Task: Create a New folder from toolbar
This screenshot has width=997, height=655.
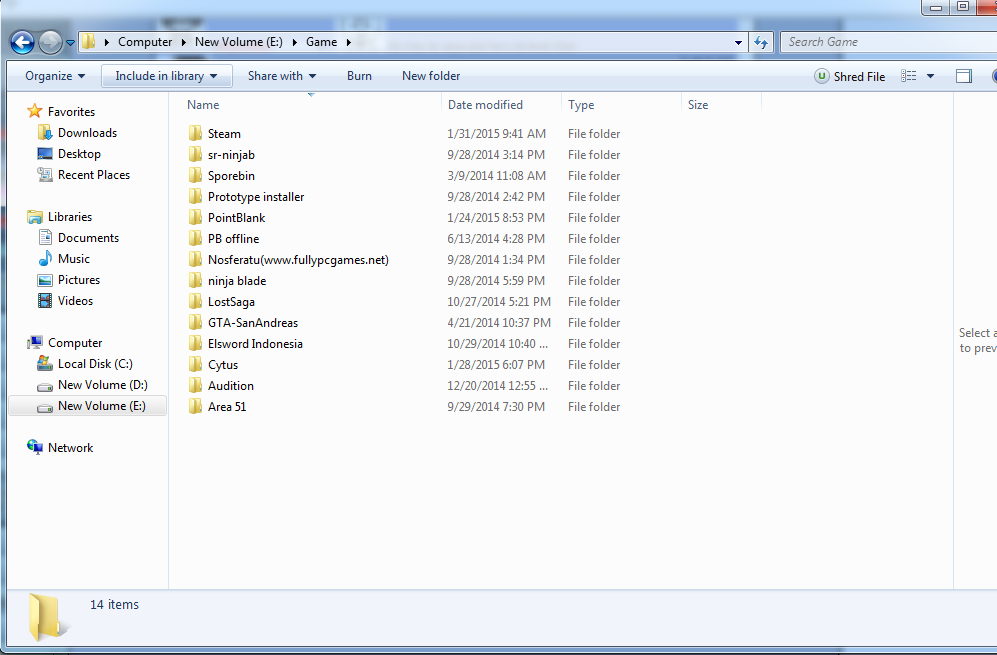Action: tap(431, 76)
